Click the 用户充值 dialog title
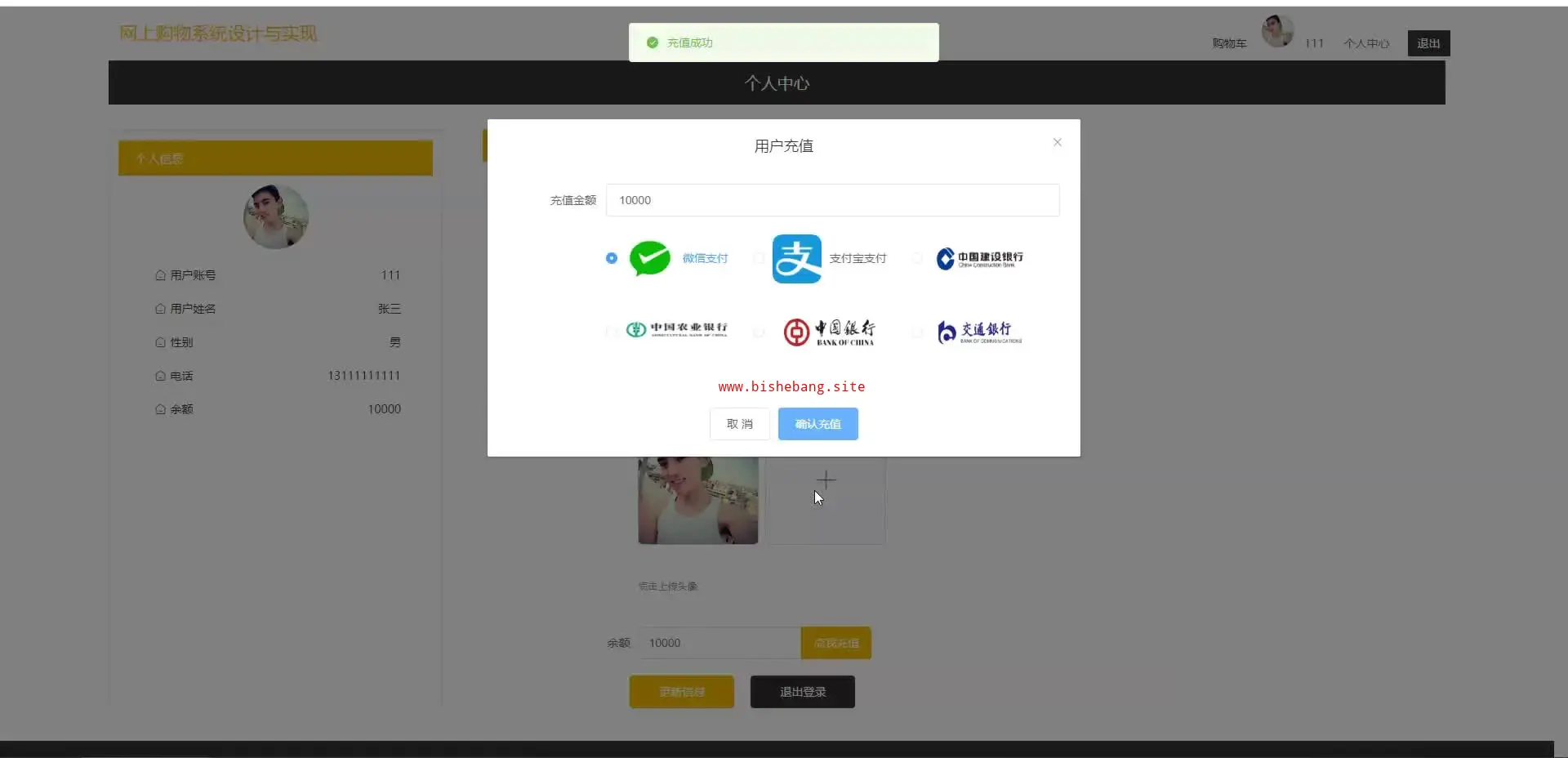 pyautogui.click(x=784, y=146)
